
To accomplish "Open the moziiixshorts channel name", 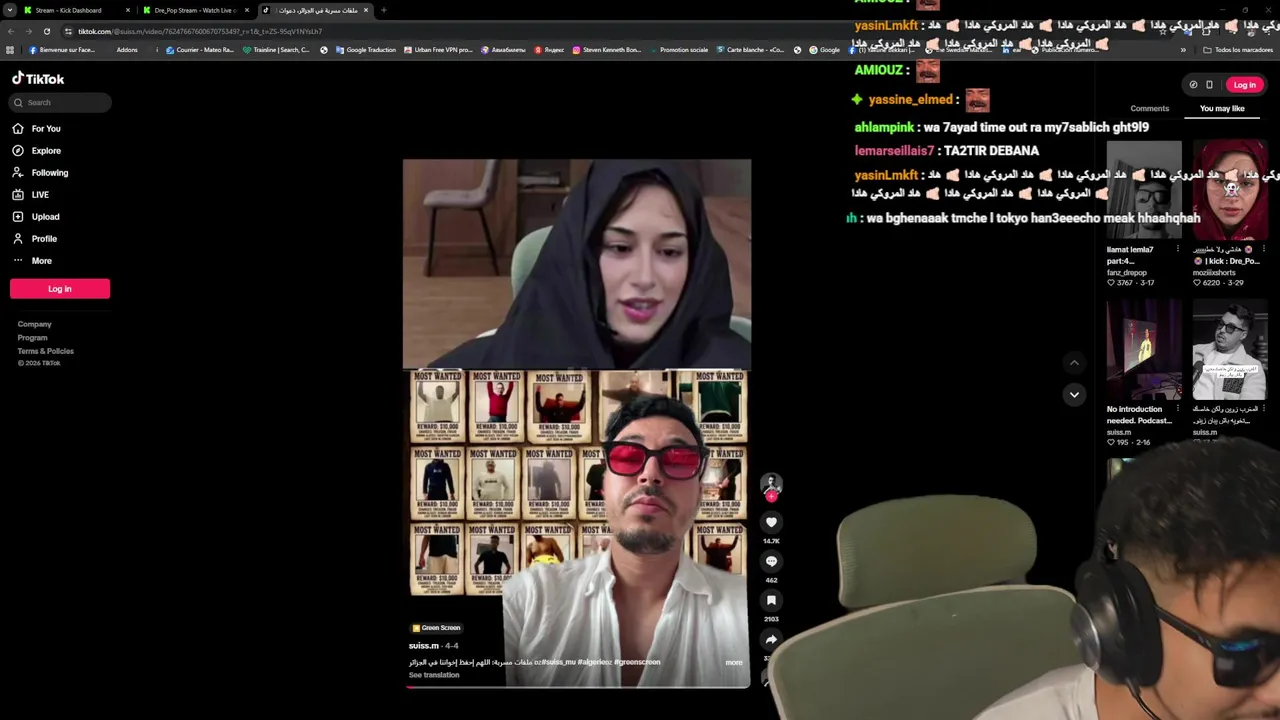I will click(x=1214, y=273).
